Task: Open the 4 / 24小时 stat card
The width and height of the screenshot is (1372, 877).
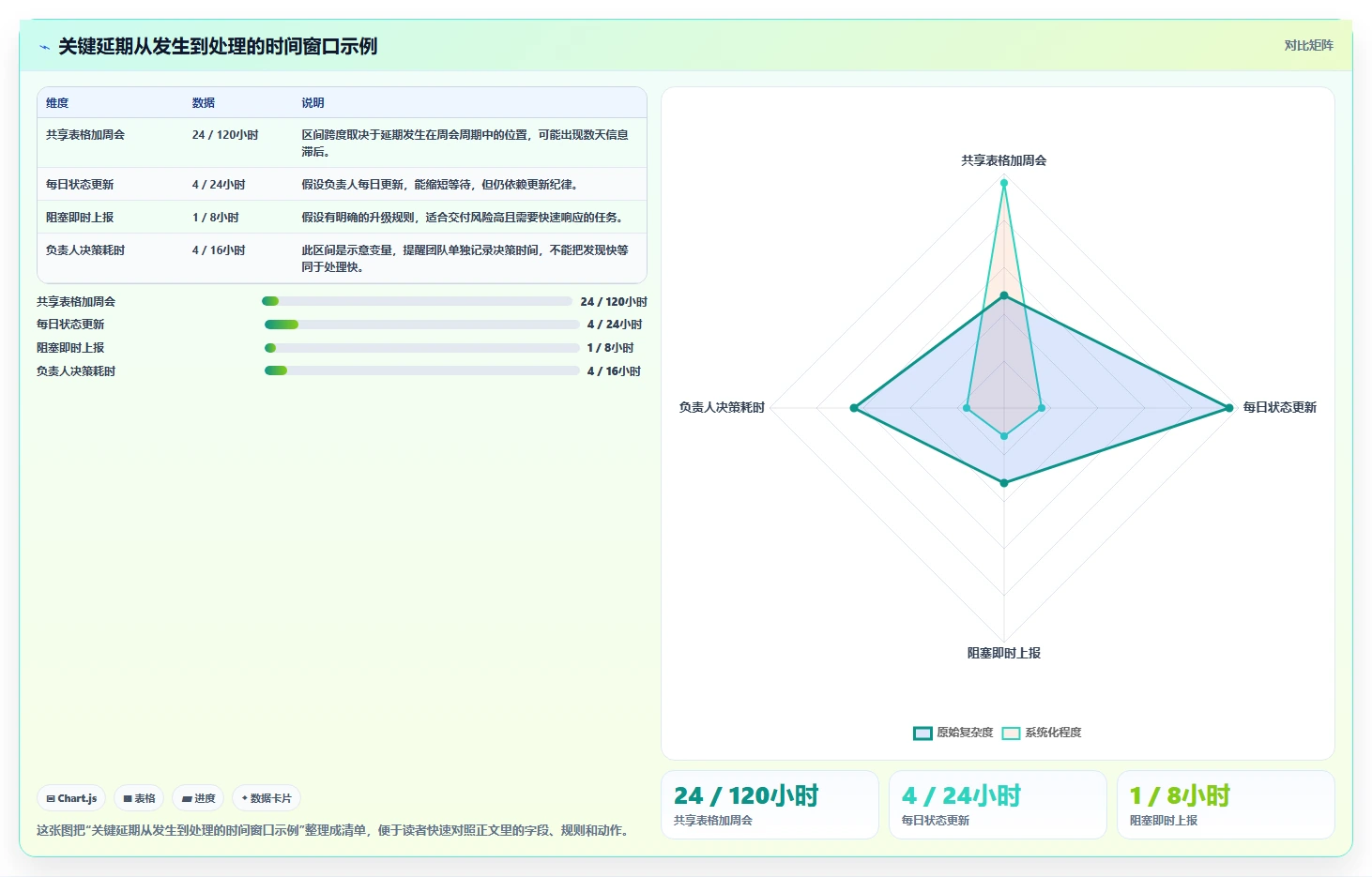Action: click(x=998, y=805)
